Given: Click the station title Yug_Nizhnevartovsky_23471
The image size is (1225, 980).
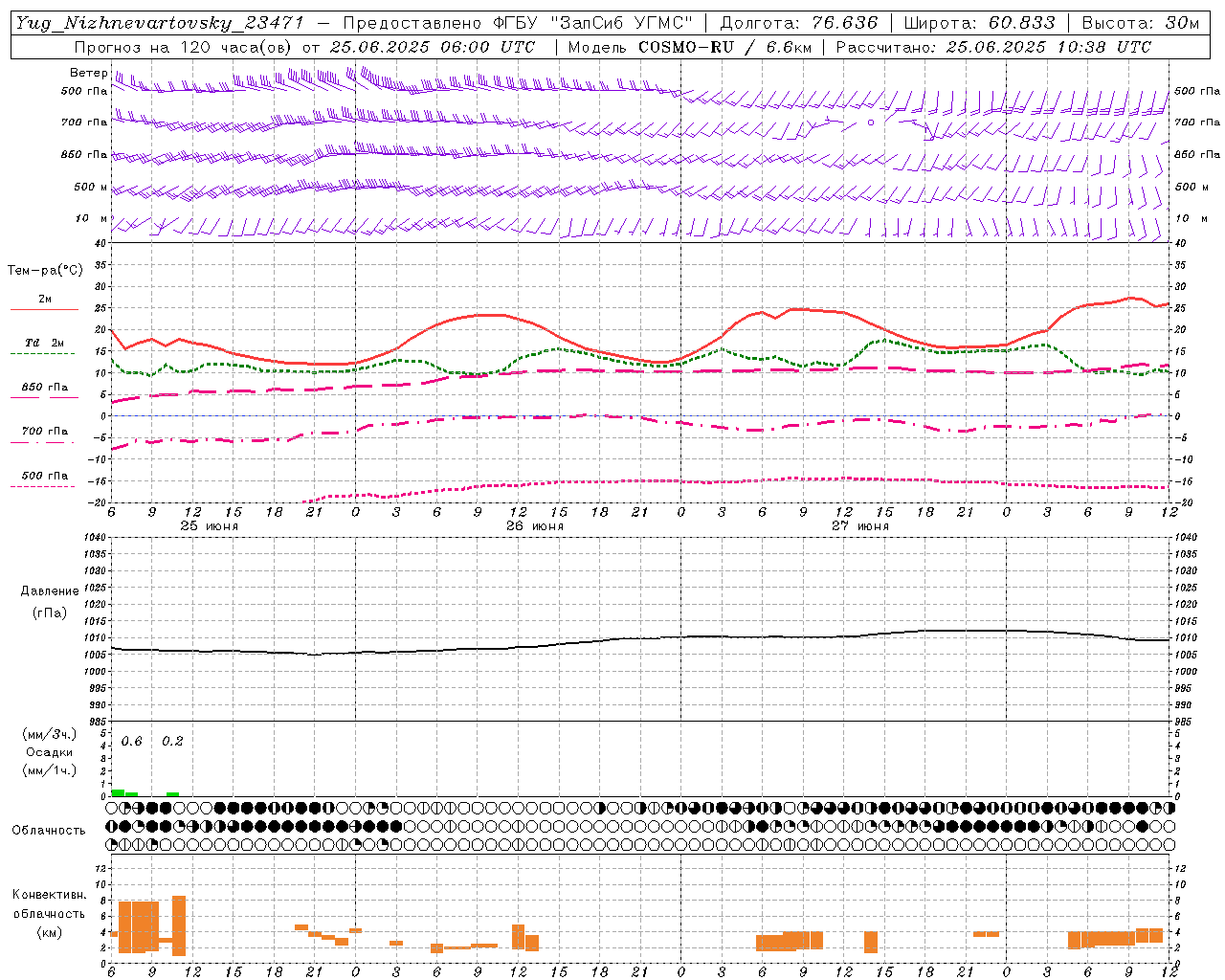Looking at the screenshot, I should click(159, 23).
